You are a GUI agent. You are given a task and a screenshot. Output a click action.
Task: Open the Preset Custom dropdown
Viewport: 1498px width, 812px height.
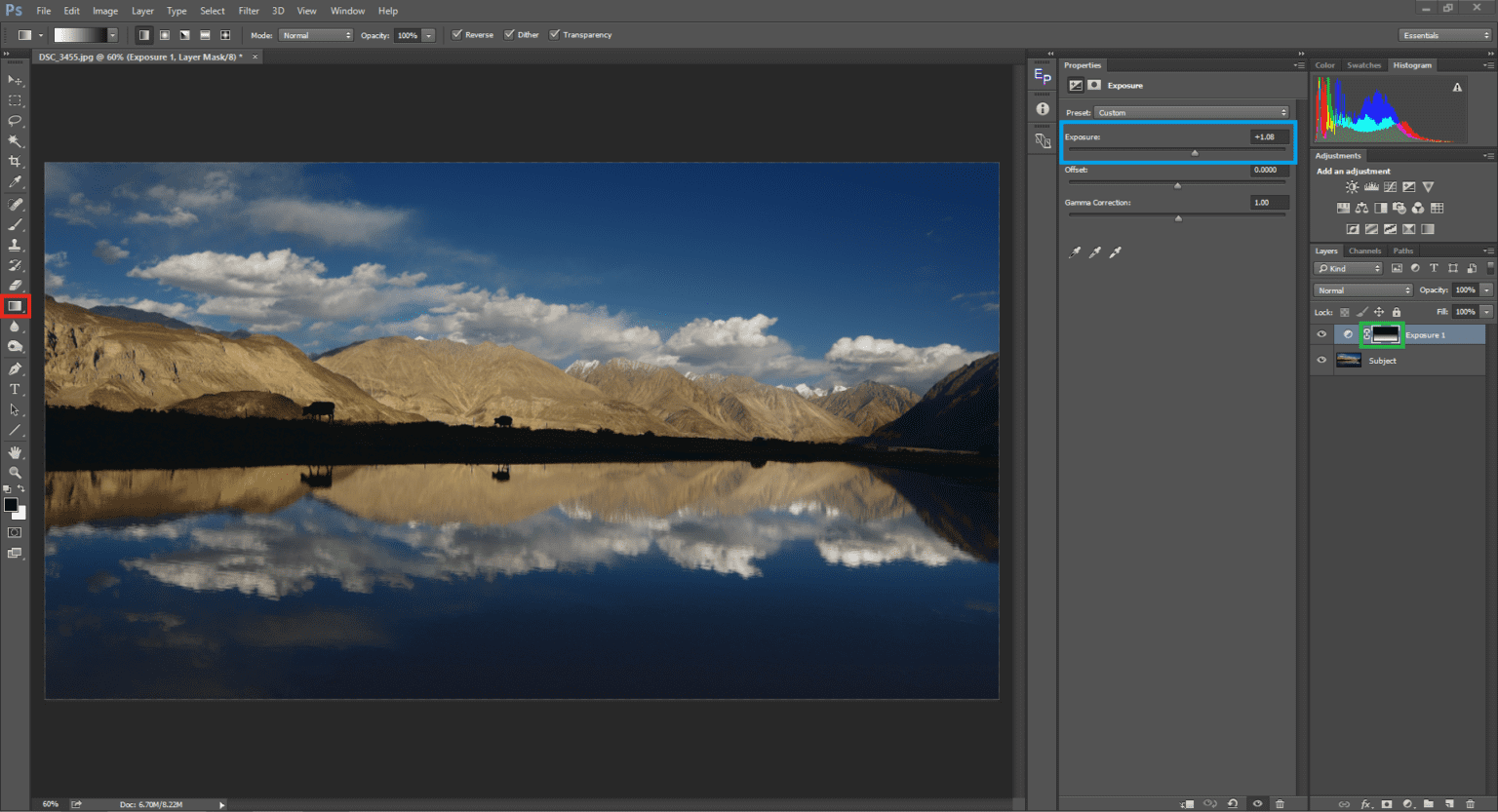tap(1192, 112)
